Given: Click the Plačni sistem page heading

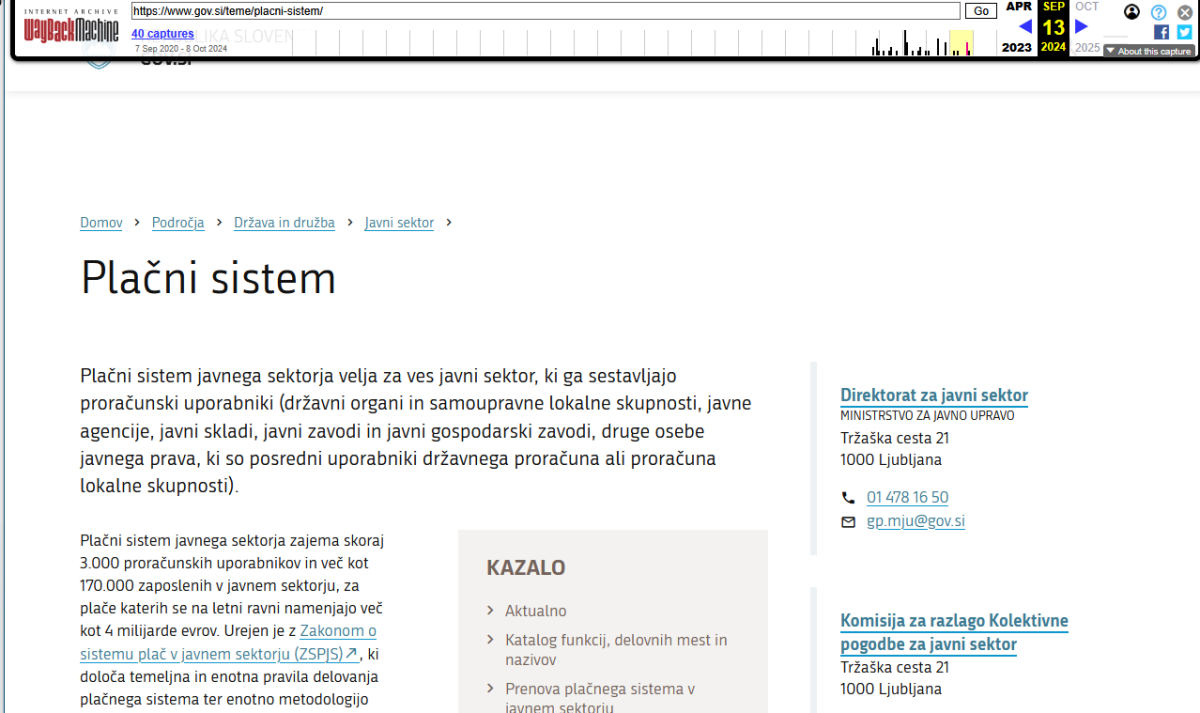Looking at the screenshot, I should point(208,278).
